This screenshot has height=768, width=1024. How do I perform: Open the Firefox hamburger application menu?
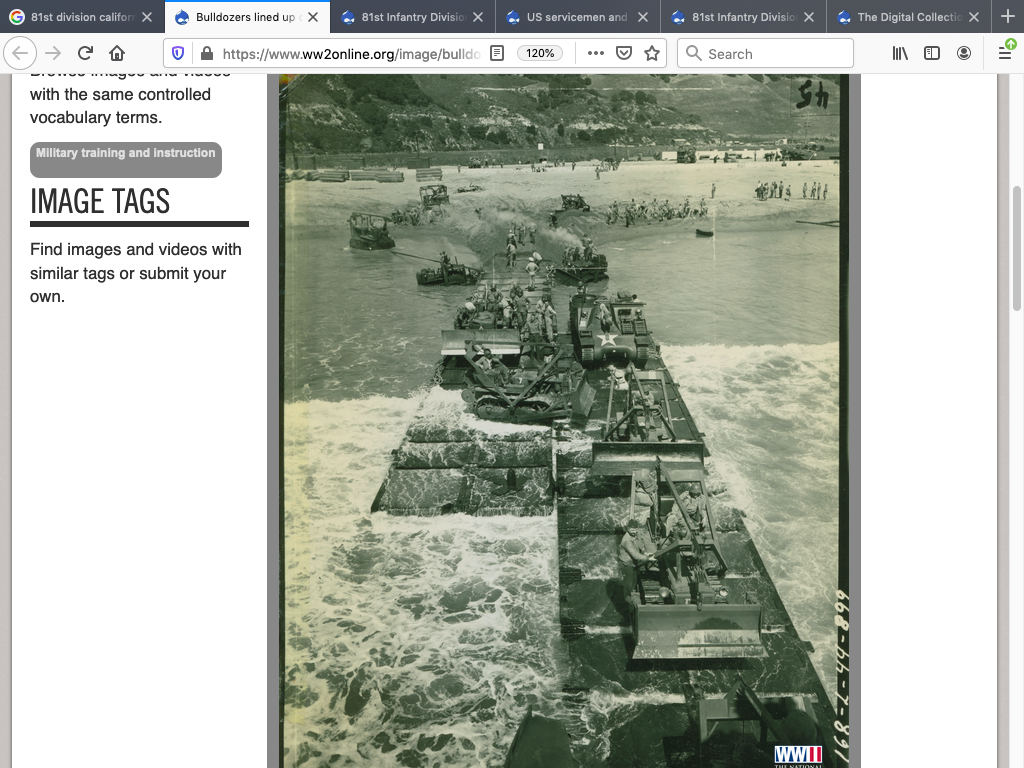point(1005,54)
